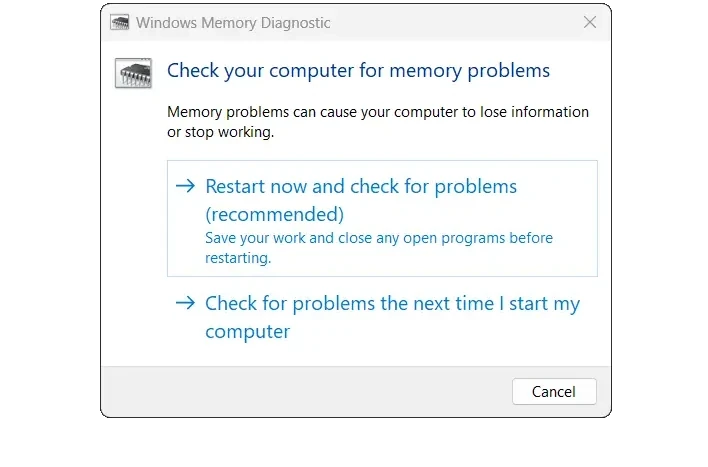Click the memory chip icon in title bar
This screenshot has width=708, height=467.
[x=119, y=23]
